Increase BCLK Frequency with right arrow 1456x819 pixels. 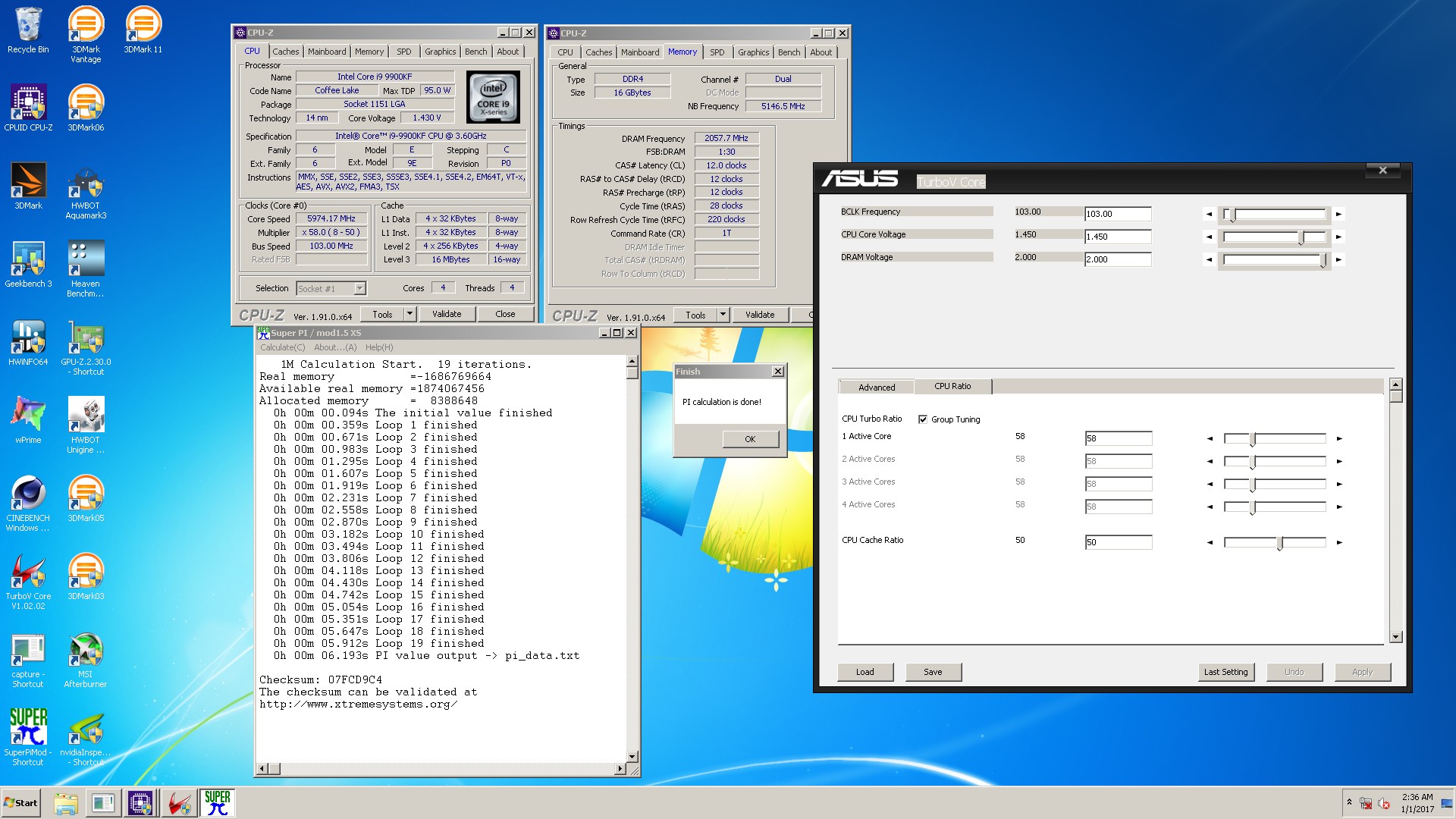click(1339, 215)
